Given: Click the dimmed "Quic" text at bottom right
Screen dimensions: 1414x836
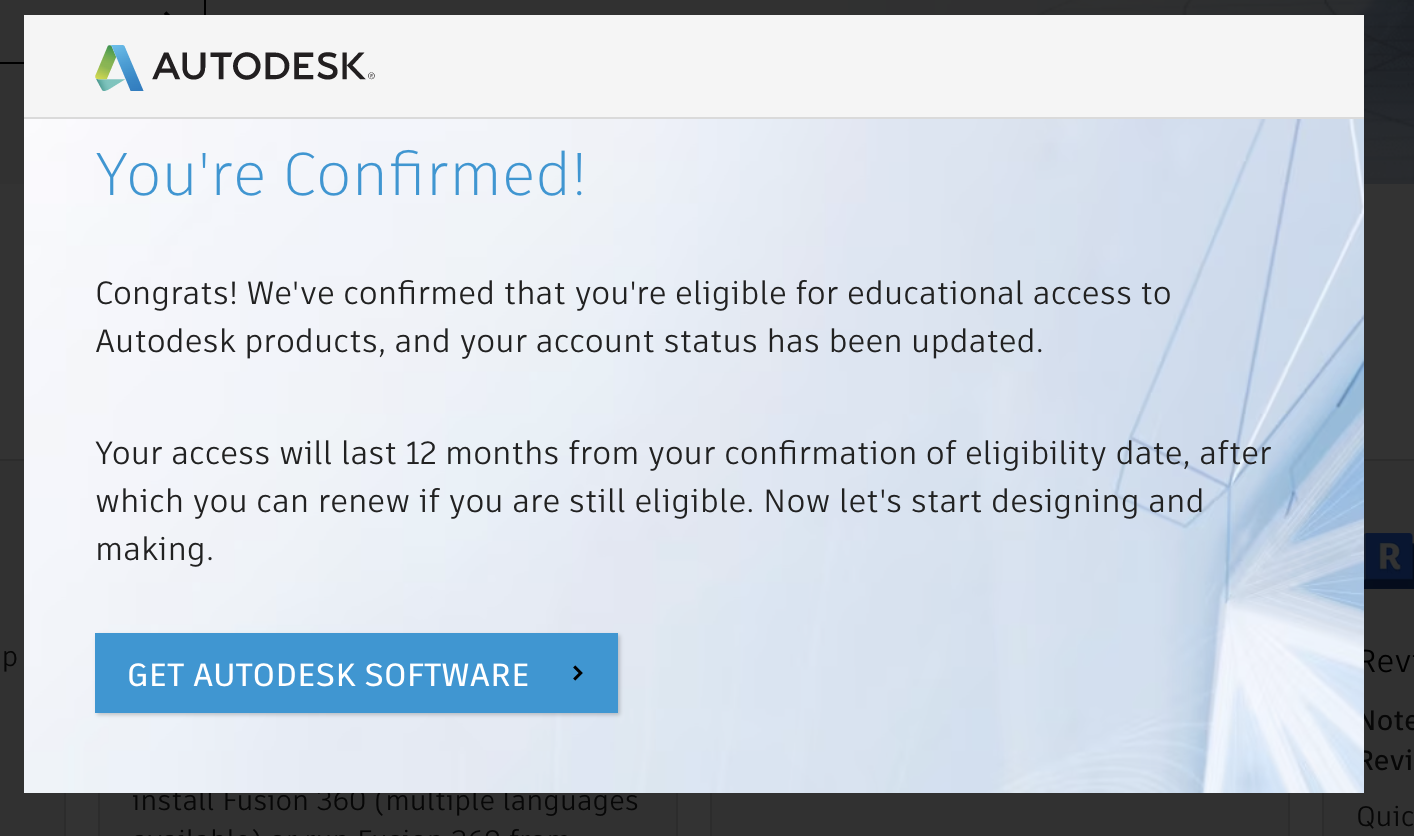Looking at the screenshot, I should 1386,817.
